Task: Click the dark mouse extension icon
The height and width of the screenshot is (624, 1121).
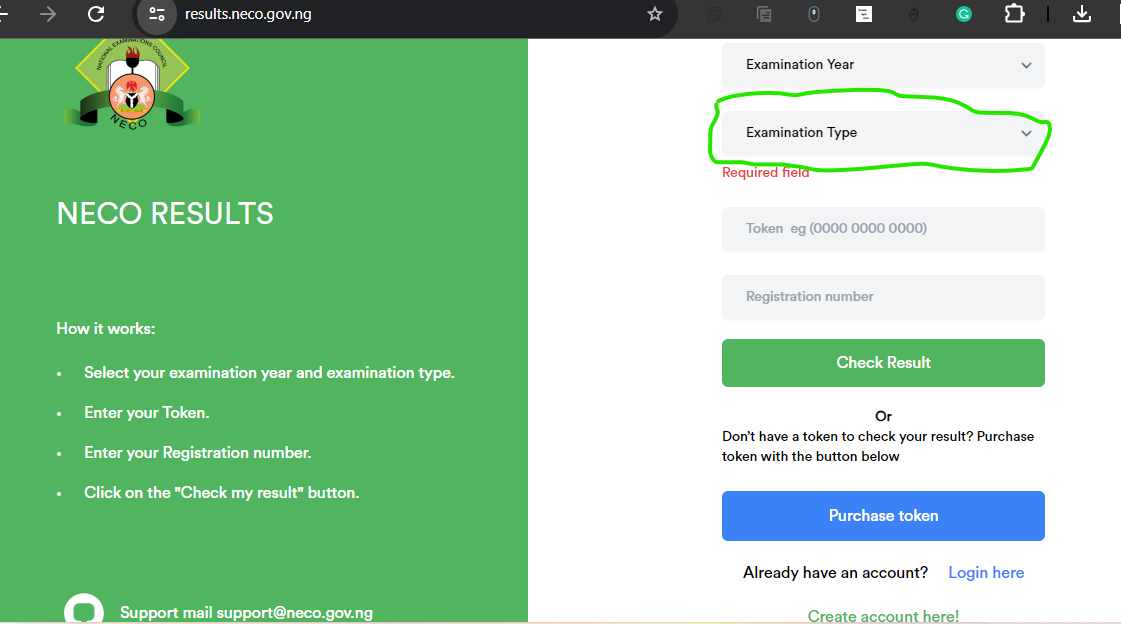Action: (x=914, y=14)
